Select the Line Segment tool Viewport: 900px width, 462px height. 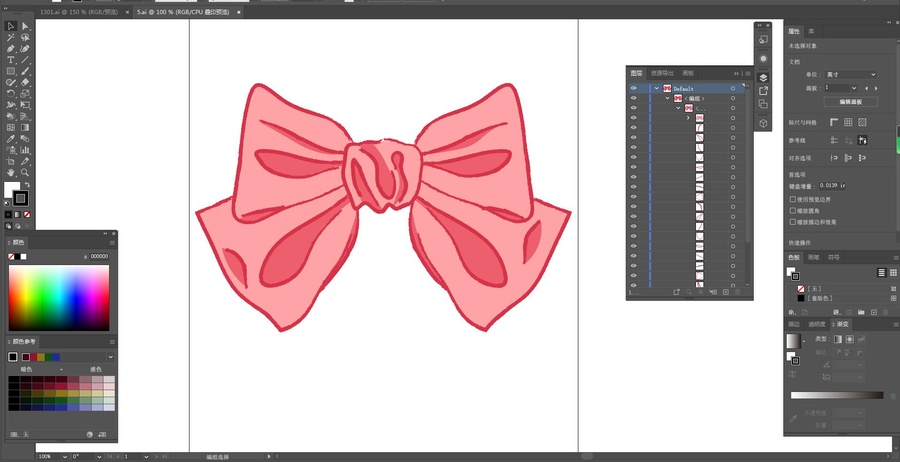[25, 60]
